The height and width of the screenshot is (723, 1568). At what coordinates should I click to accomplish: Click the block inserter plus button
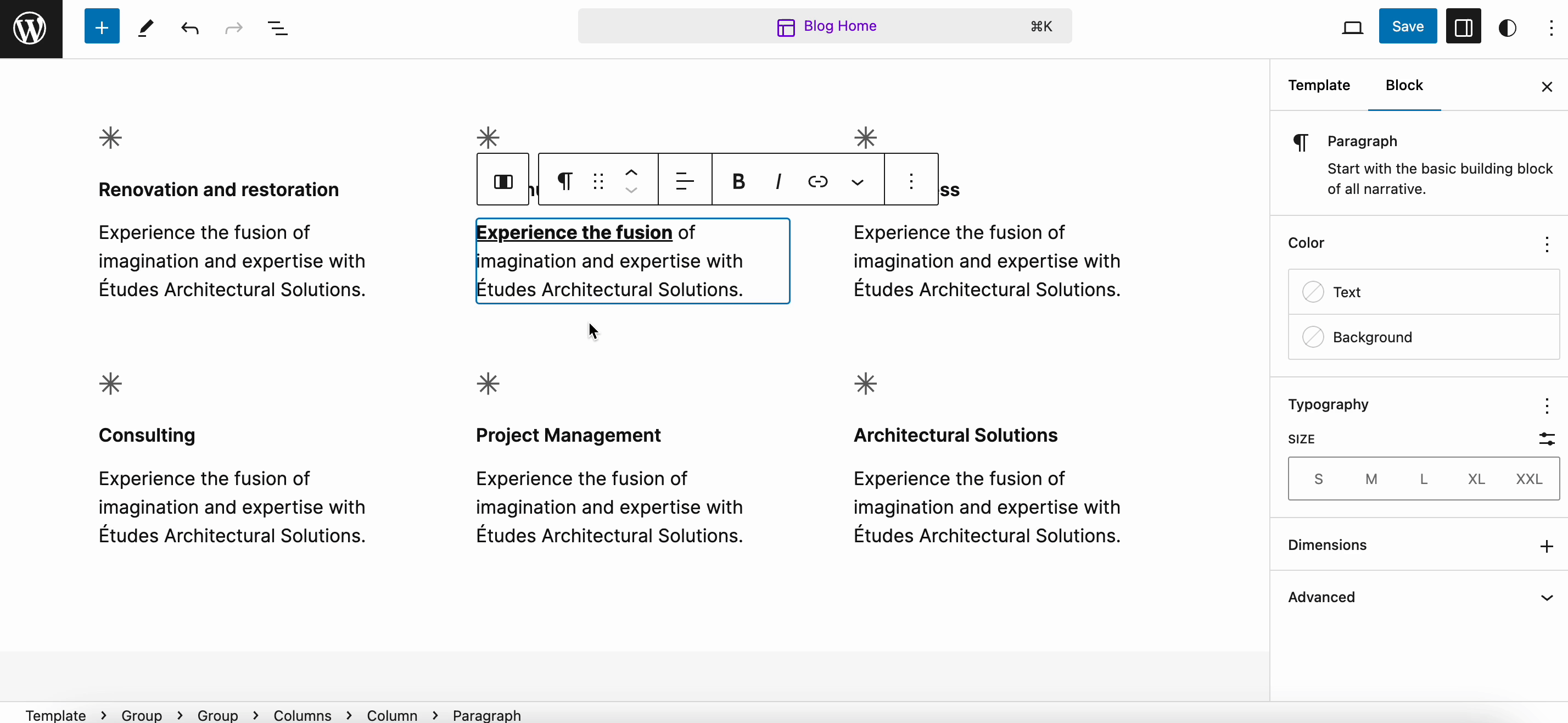pyautogui.click(x=102, y=27)
